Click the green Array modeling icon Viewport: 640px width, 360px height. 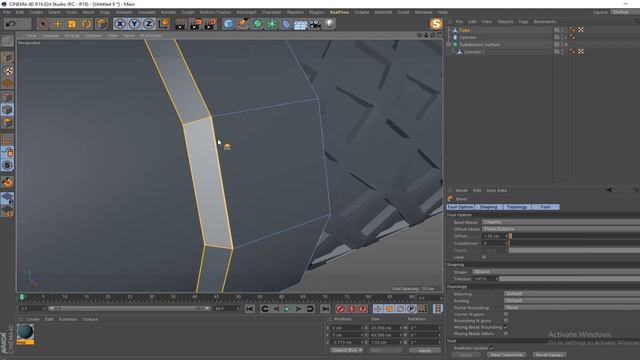(272, 24)
